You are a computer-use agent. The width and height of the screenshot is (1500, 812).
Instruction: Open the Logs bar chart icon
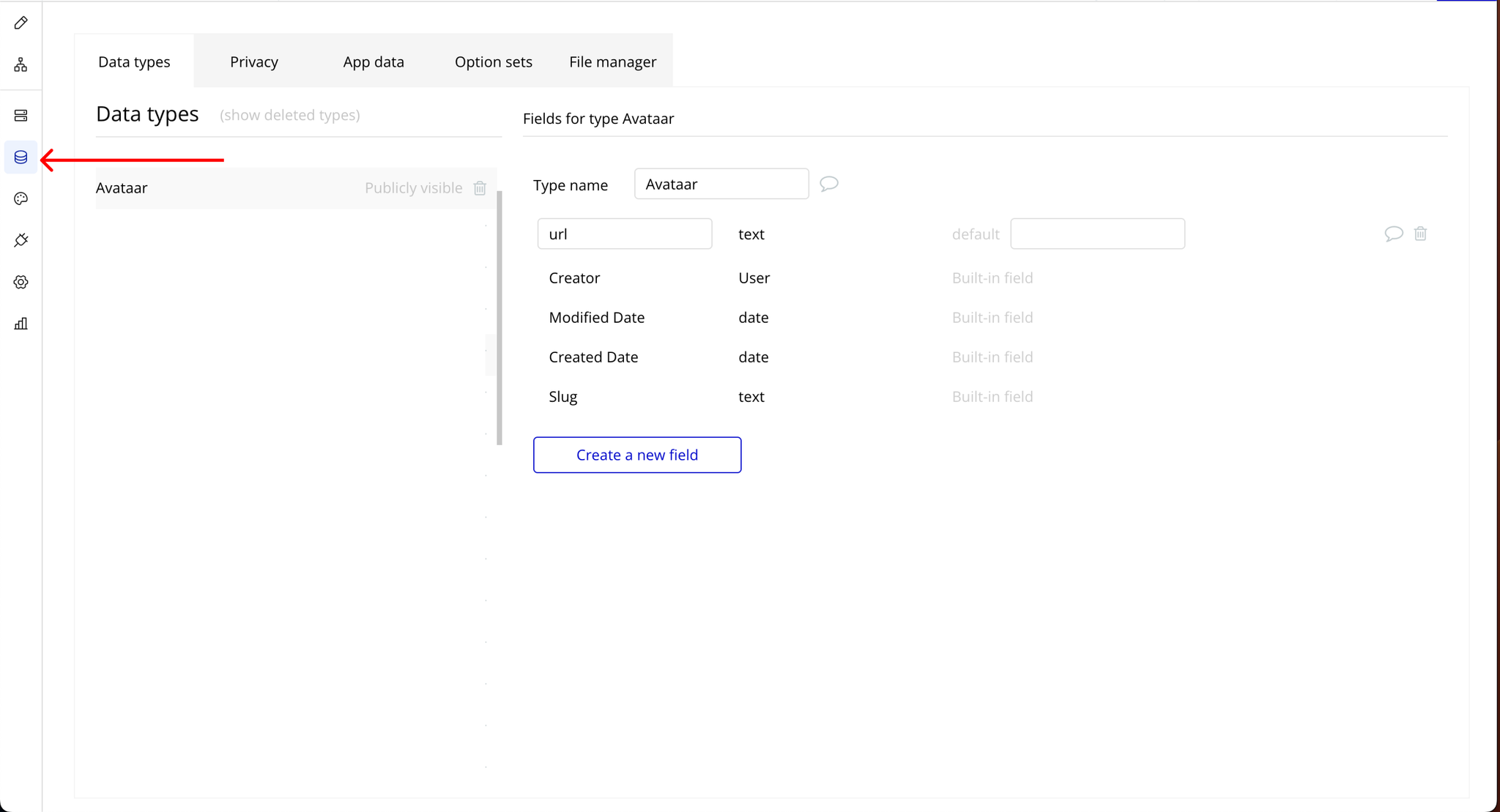[x=21, y=324]
